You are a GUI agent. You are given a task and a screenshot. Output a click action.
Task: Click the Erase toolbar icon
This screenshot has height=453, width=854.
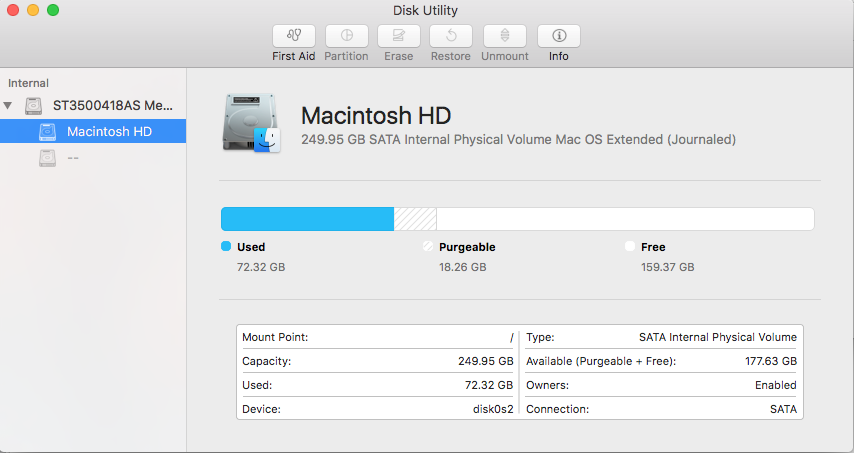pyautogui.click(x=399, y=36)
